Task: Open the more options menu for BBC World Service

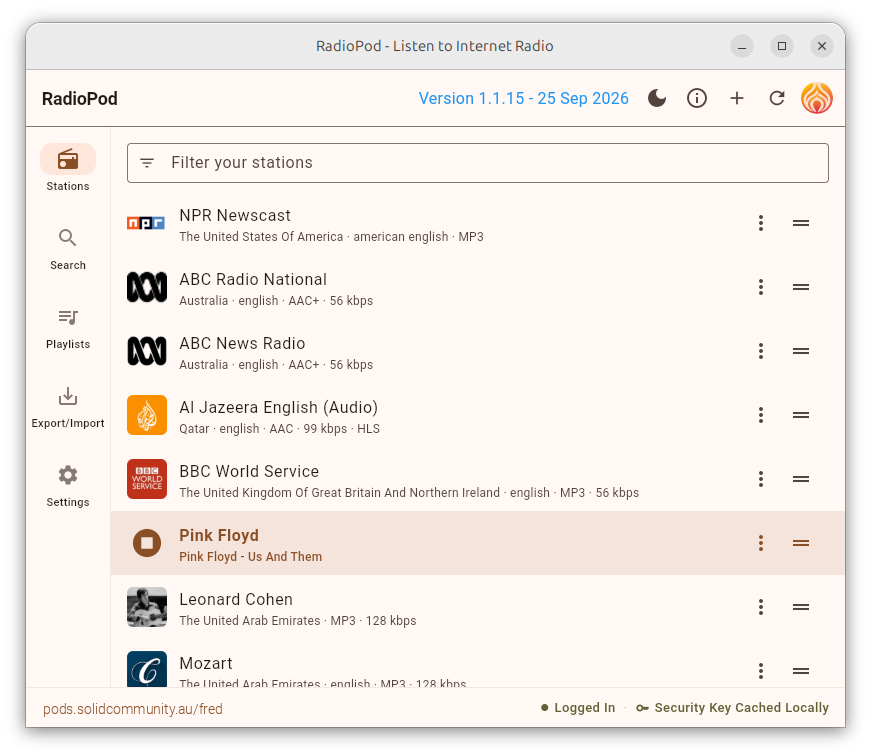Action: (761, 479)
